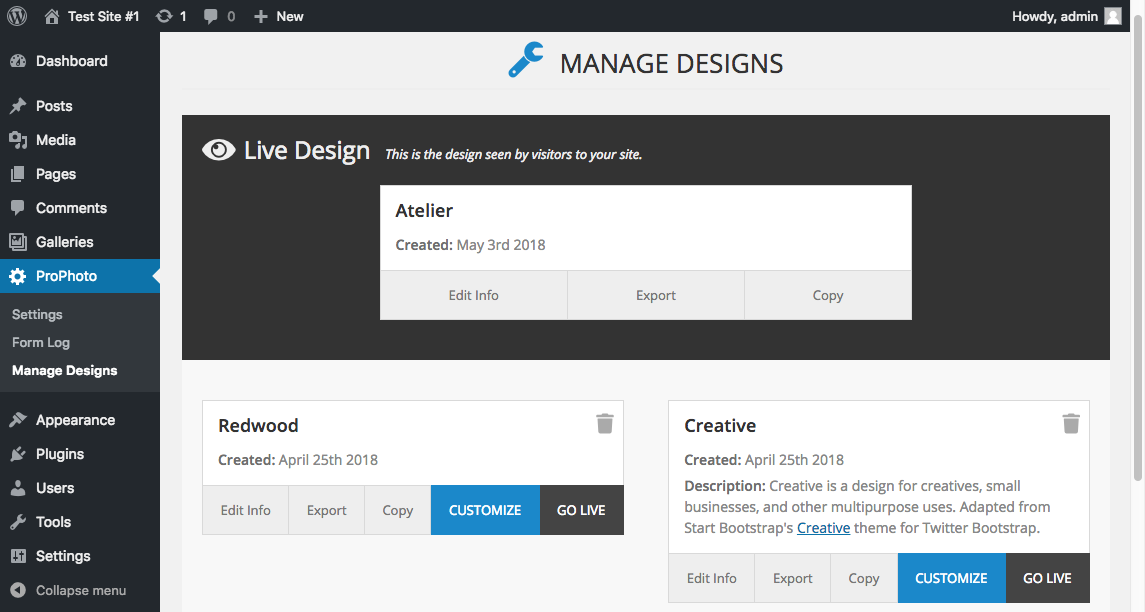Click the ProPhoto gear icon
The image size is (1145, 612).
tap(18, 276)
